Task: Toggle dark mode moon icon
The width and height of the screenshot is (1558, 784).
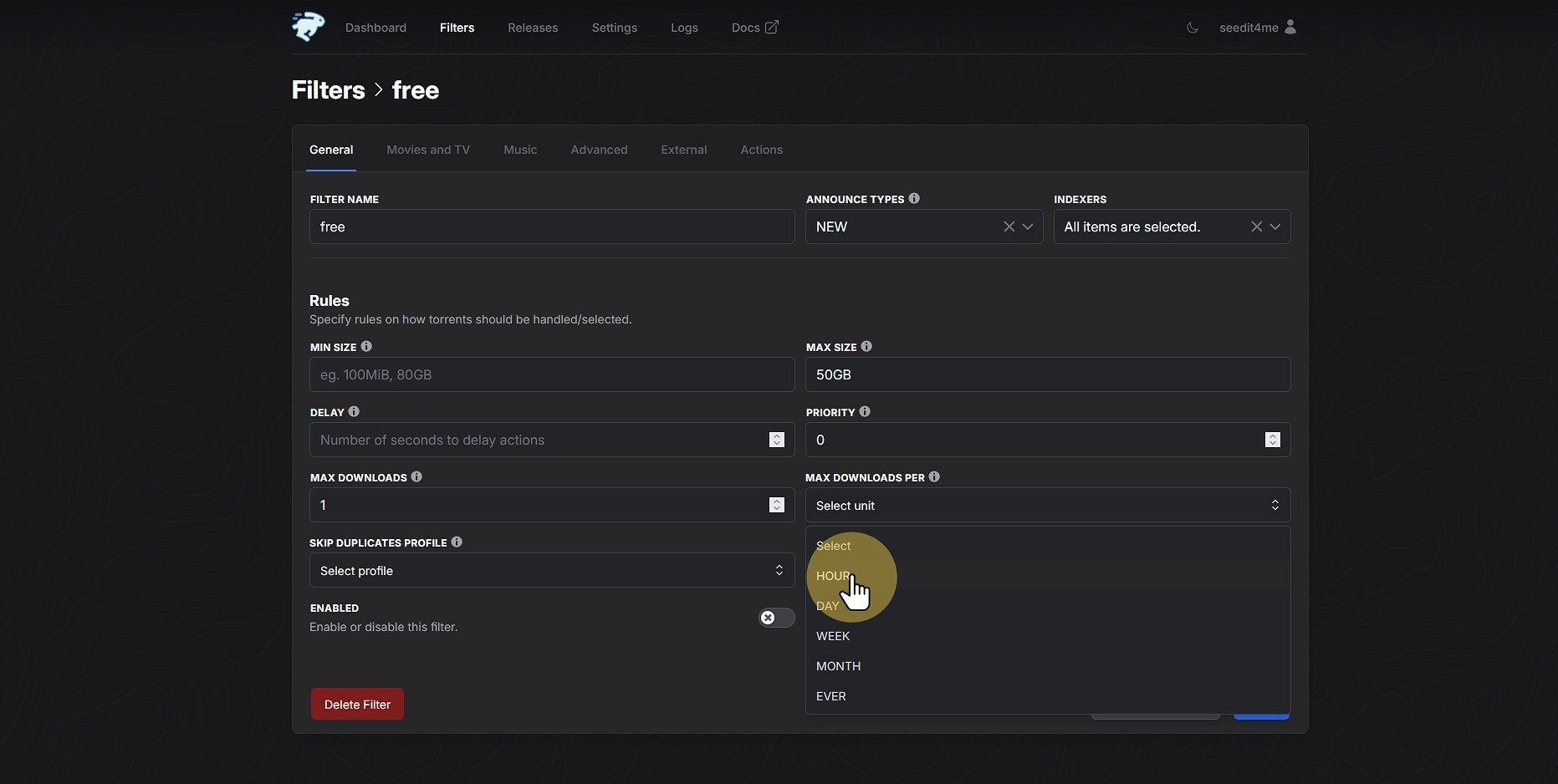Action: pos(1193,28)
